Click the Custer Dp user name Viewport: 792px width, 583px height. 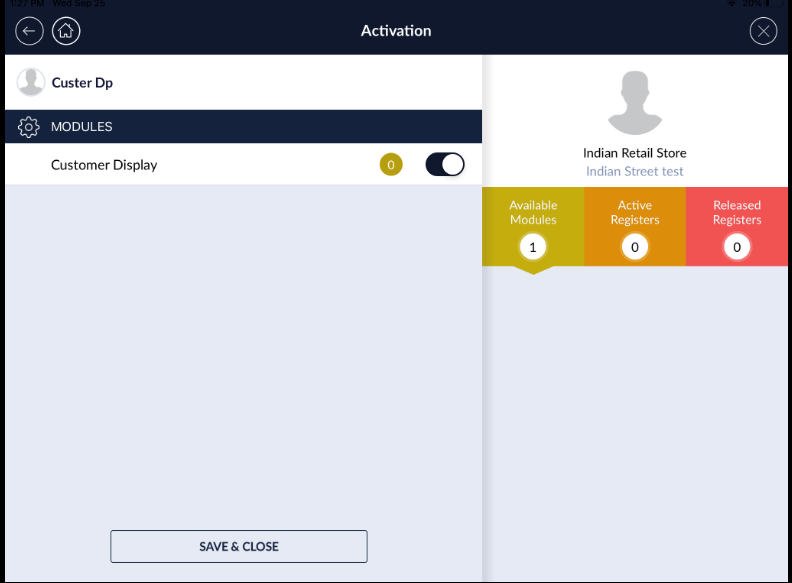click(x=82, y=83)
